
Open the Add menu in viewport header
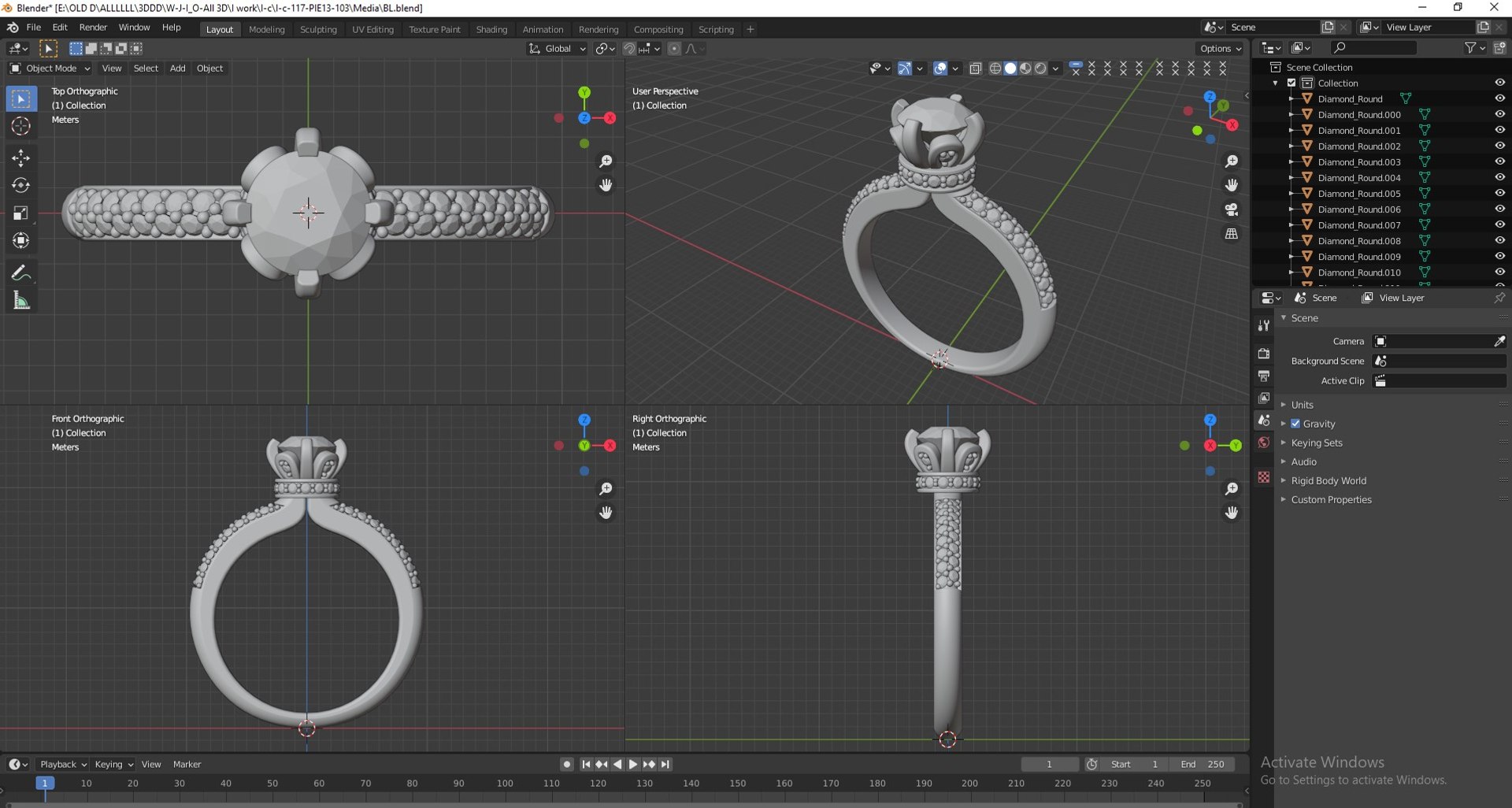[x=178, y=69]
